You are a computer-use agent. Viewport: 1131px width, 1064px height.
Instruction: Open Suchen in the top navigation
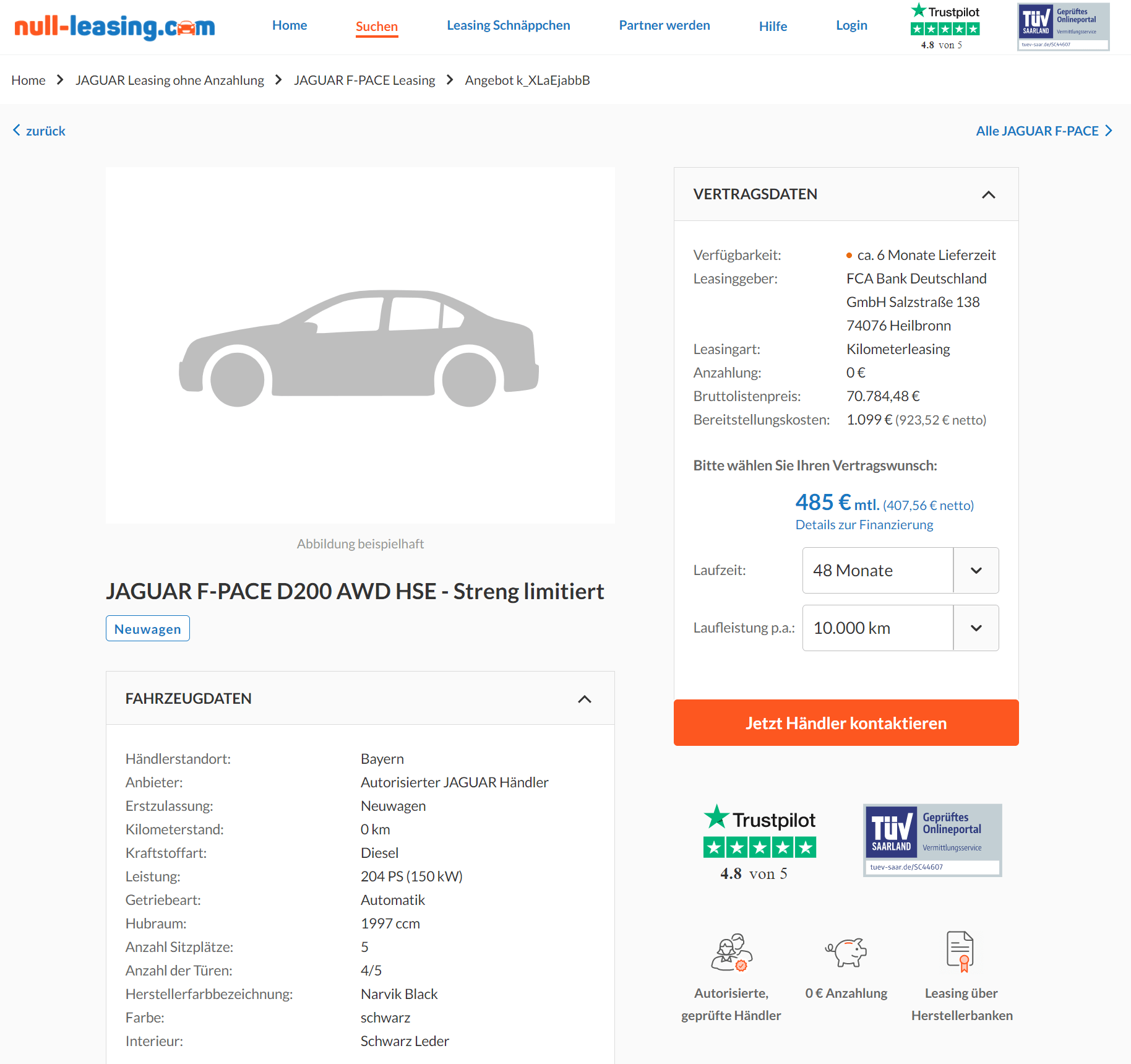[377, 27]
